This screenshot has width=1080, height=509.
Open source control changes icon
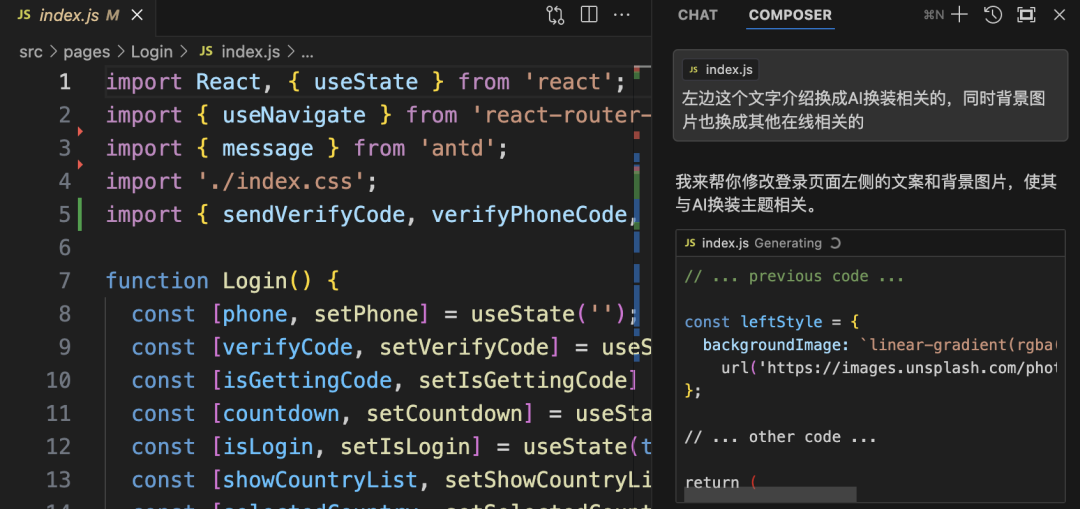[x=555, y=15]
